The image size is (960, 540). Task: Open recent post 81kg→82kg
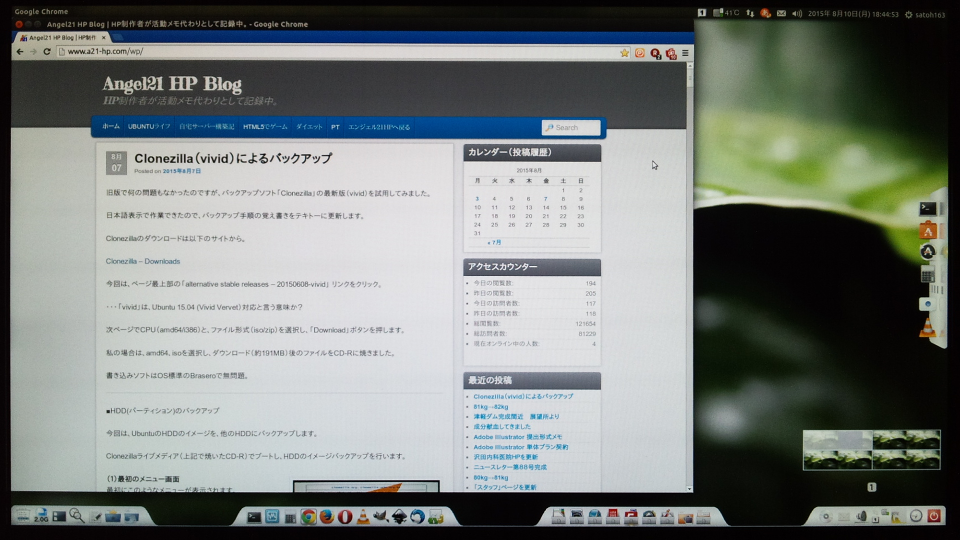[490, 407]
